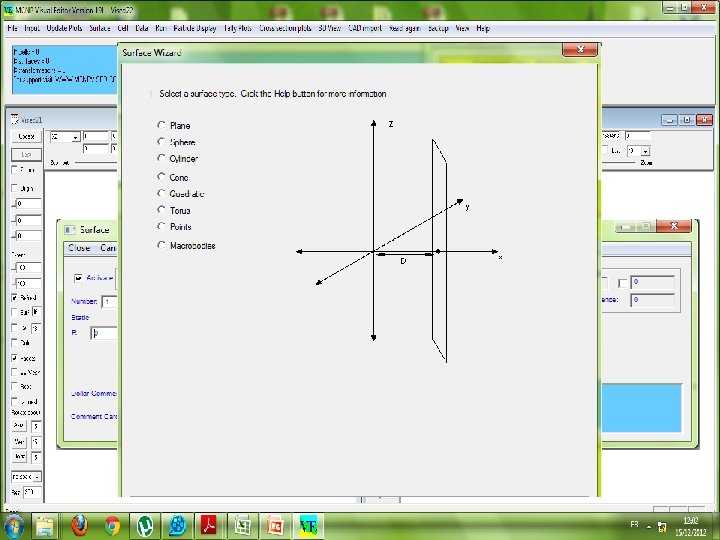The height and width of the screenshot is (540, 720).
Task: Close the Surface window with the red X
Action: click(x=674, y=225)
